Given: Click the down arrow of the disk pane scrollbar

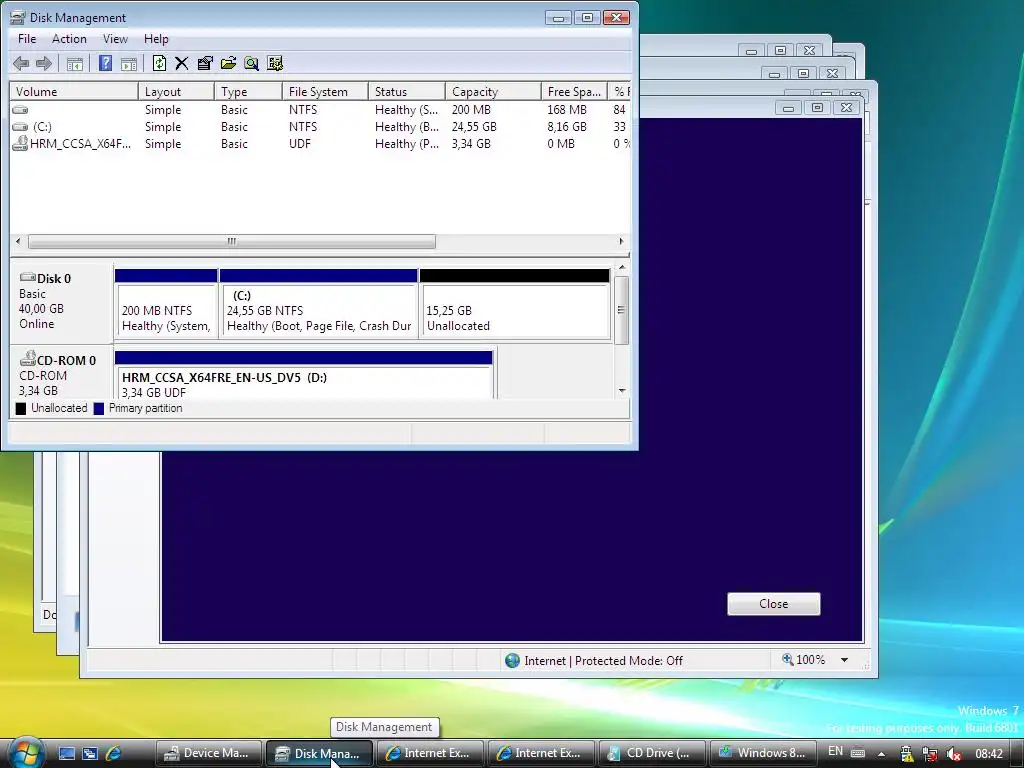Looking at the screenshot, I should (622, 391).
